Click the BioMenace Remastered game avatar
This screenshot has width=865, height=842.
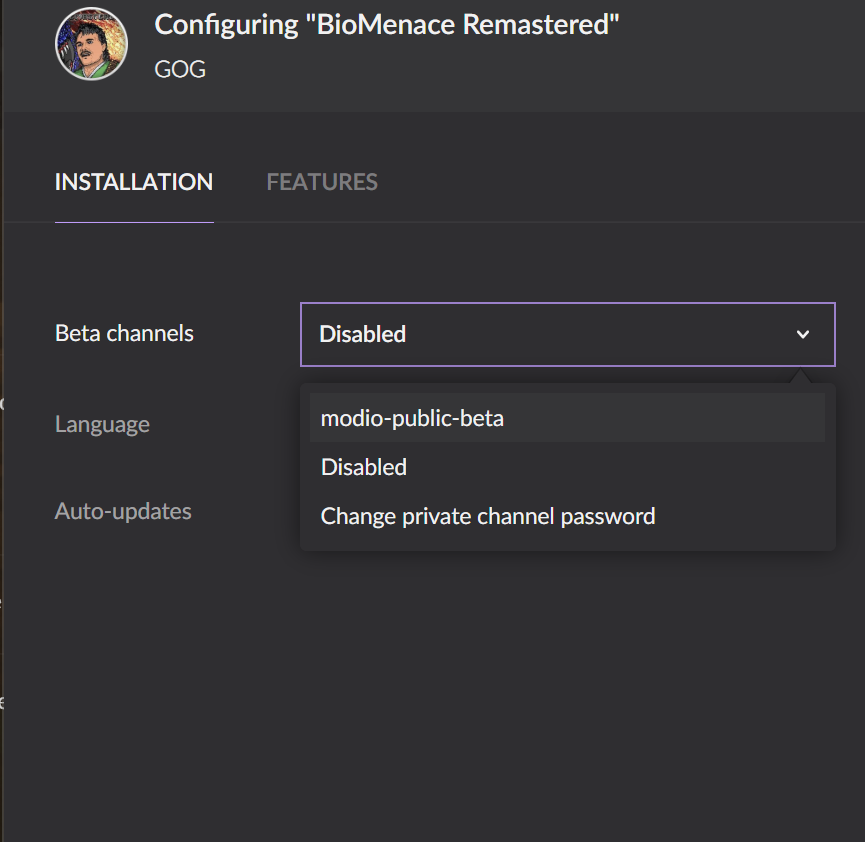coord(91,44)
